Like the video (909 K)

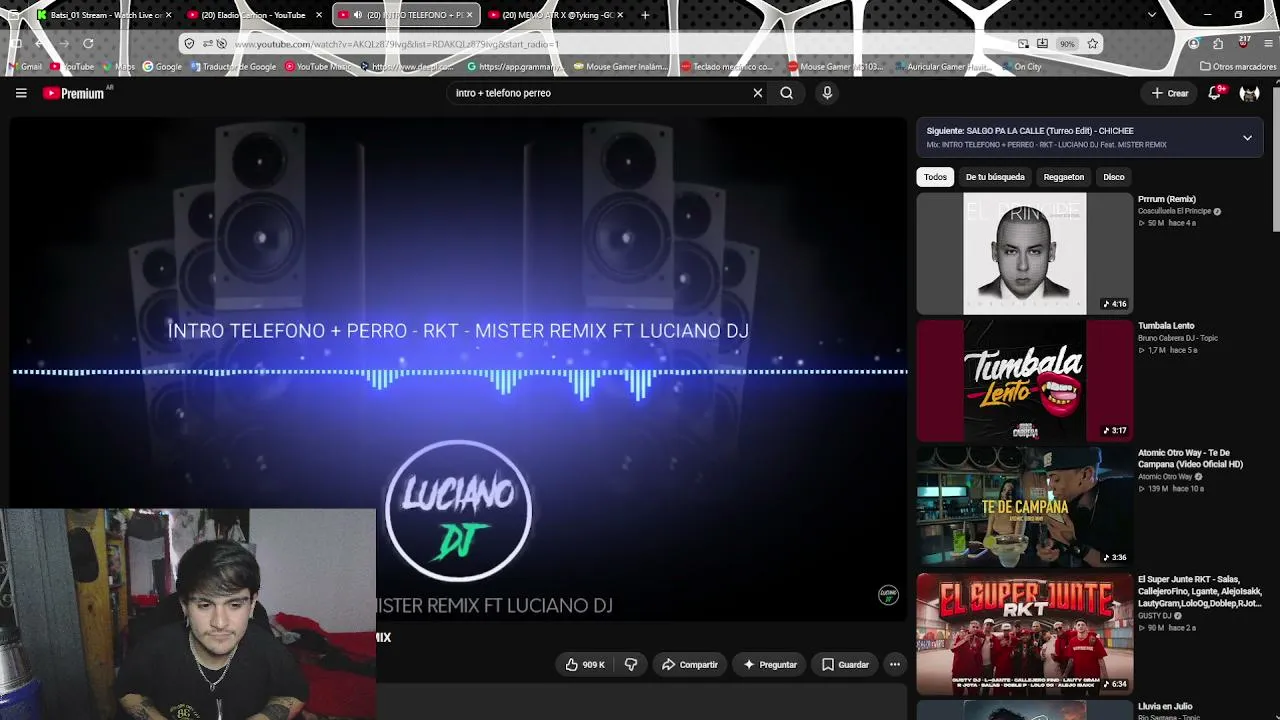585,665
